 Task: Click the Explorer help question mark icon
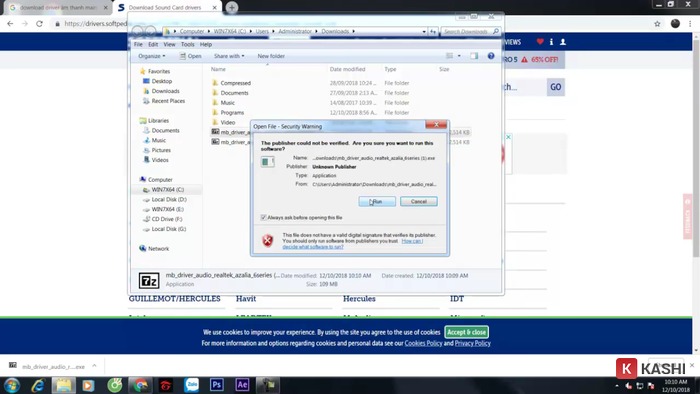pyautogui.click(x=491, y=56)
